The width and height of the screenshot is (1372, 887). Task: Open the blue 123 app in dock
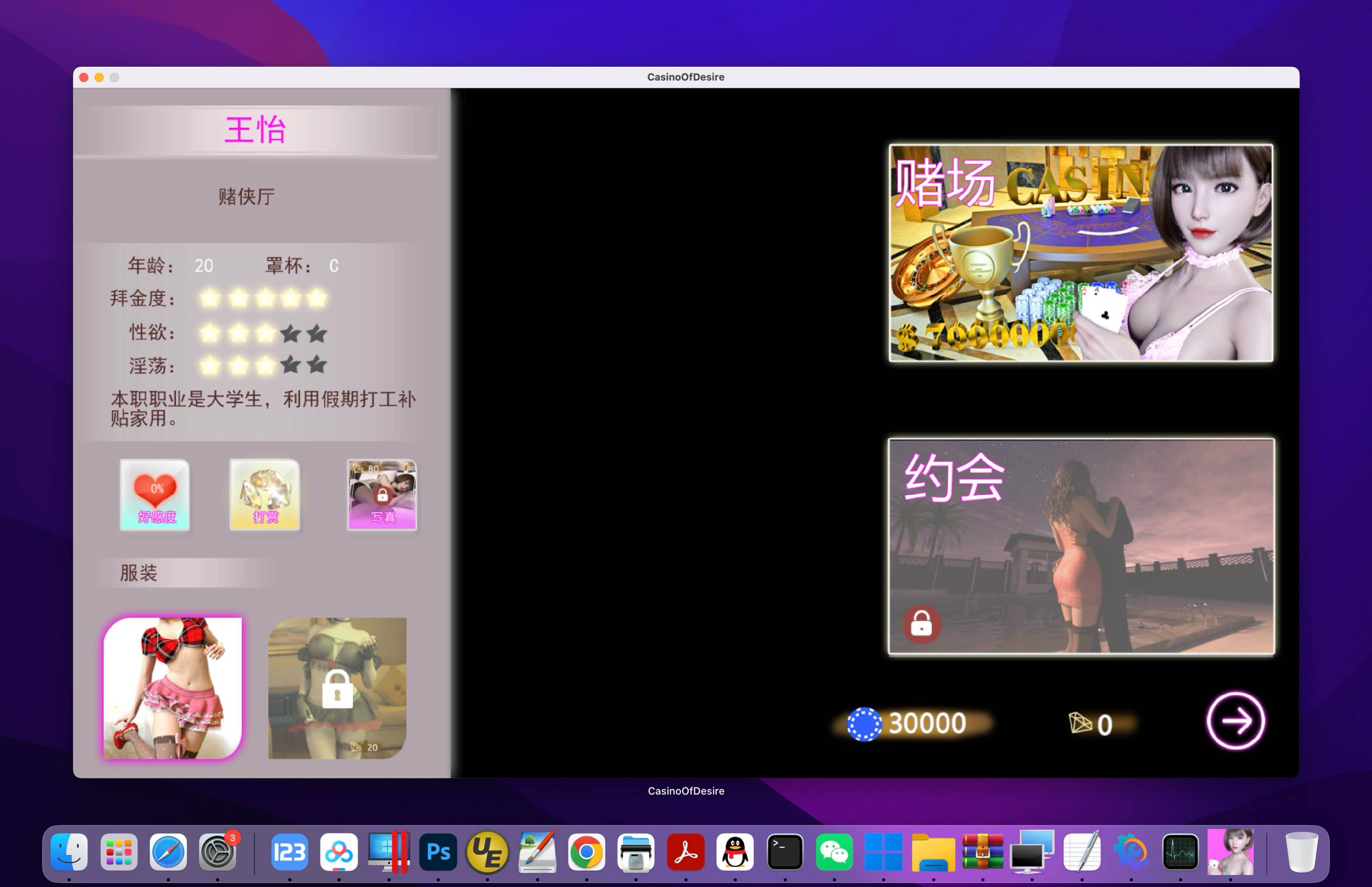pos(289,851)
